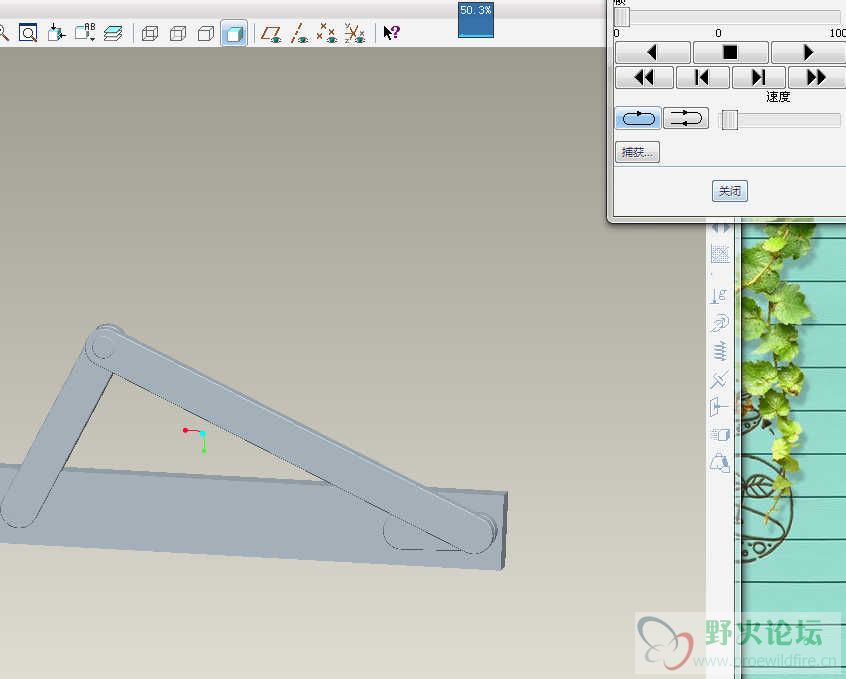Viewport: 846px width, 679px height.
Task: Toggle shaded display style button
Action: pyautogui.click(x=234, y=33)
